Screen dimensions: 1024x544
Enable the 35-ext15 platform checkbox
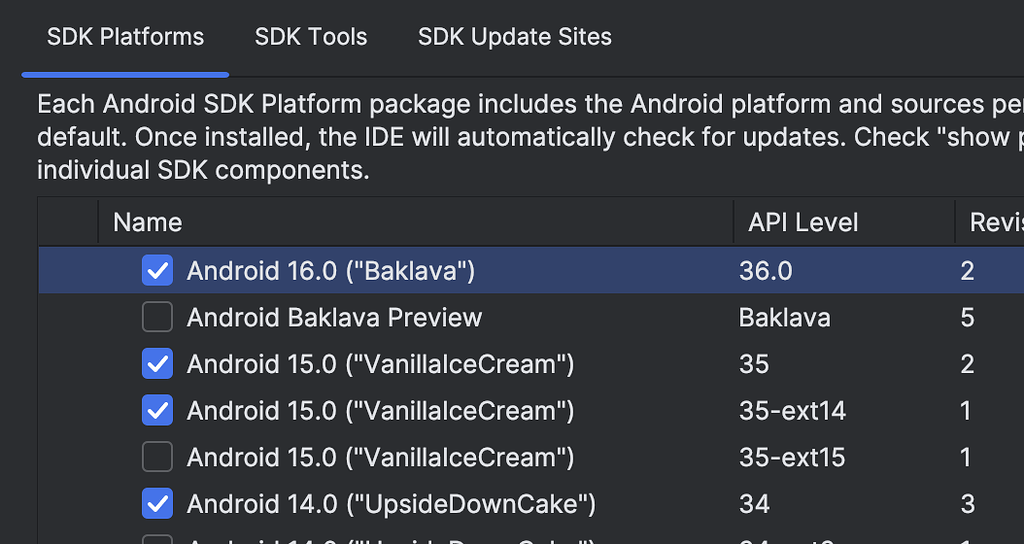tap(157, 457)
